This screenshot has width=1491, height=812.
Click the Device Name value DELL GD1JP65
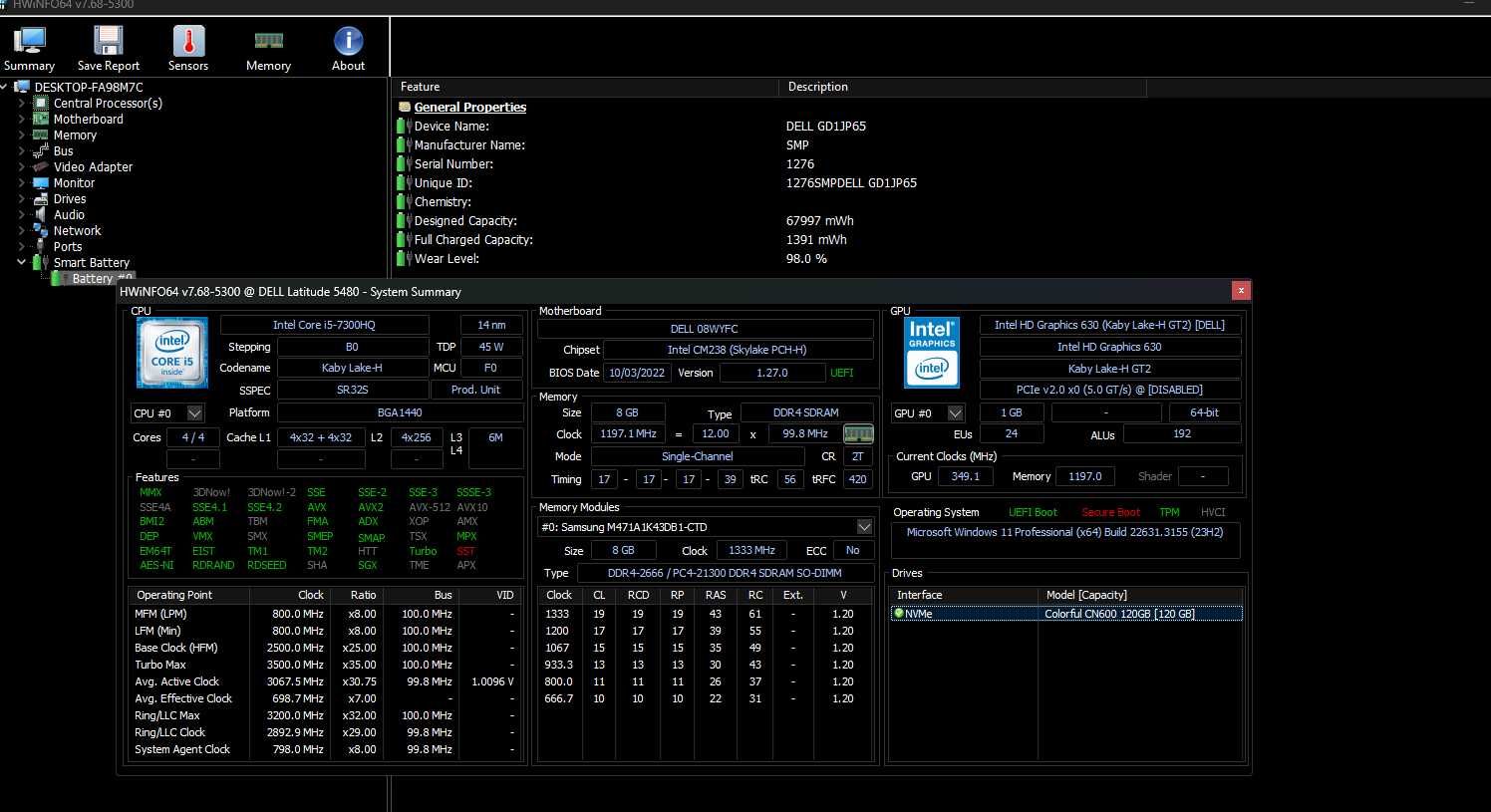[826, 126]
